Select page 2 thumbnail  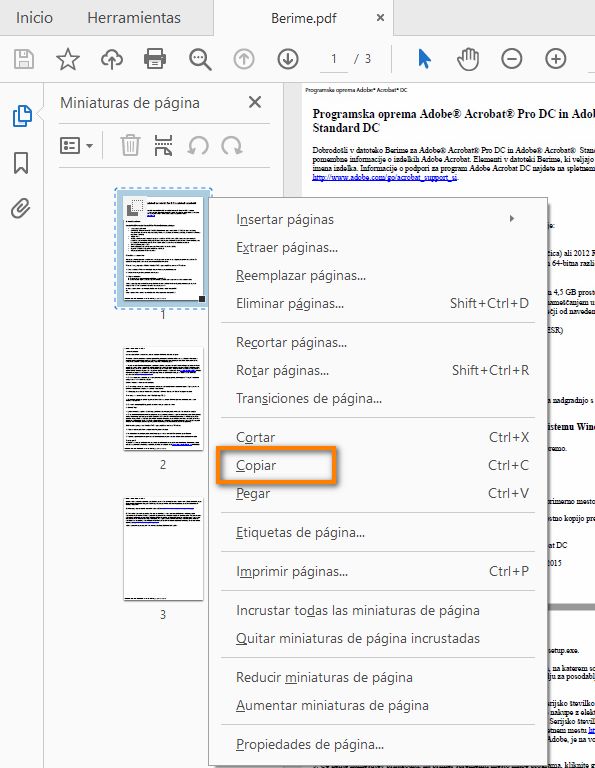pyautogui.click(x=163, y=398)
